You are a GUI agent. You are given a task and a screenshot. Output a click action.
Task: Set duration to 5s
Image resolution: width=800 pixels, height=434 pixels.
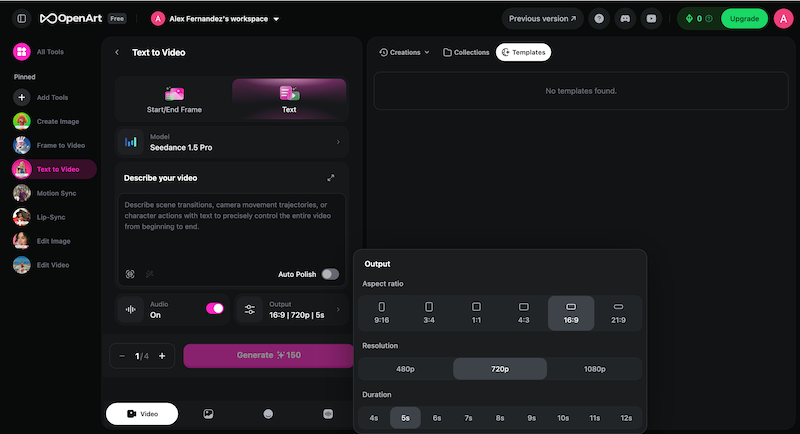click(405, 418)
